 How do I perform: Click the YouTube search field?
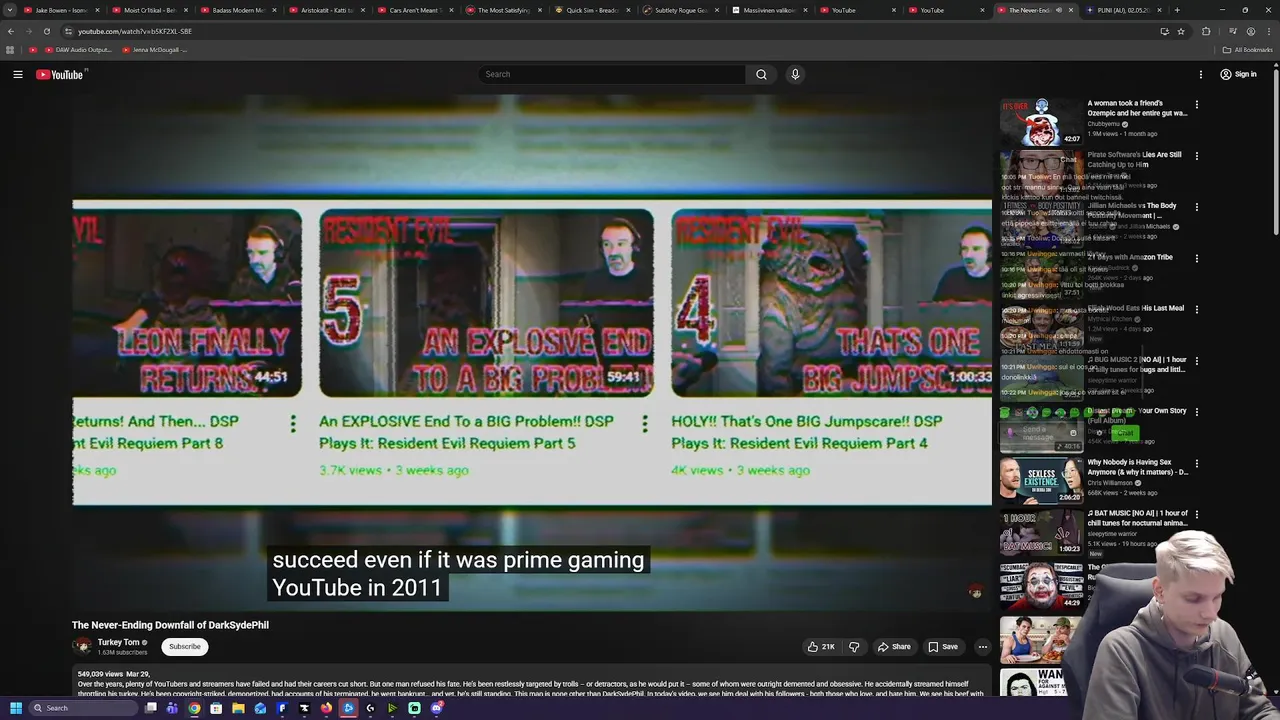(611, 74)
